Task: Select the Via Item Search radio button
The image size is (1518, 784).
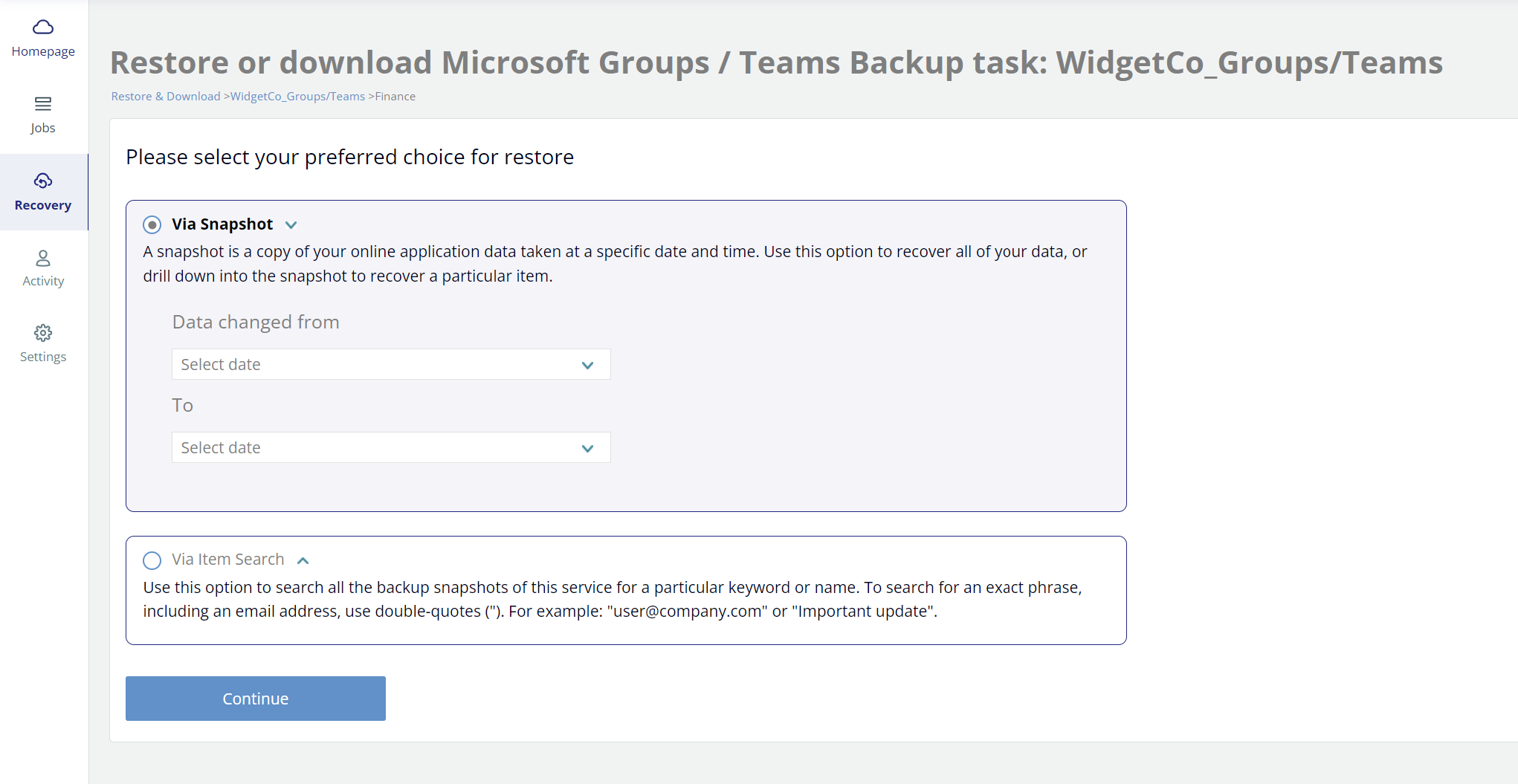Action: tap(152, 560)
